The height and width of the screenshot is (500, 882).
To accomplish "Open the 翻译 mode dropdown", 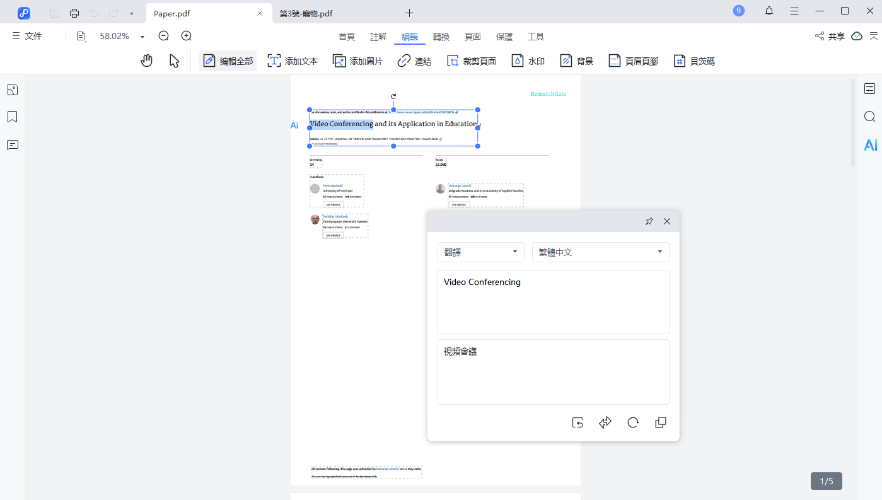I will point(481,252).
